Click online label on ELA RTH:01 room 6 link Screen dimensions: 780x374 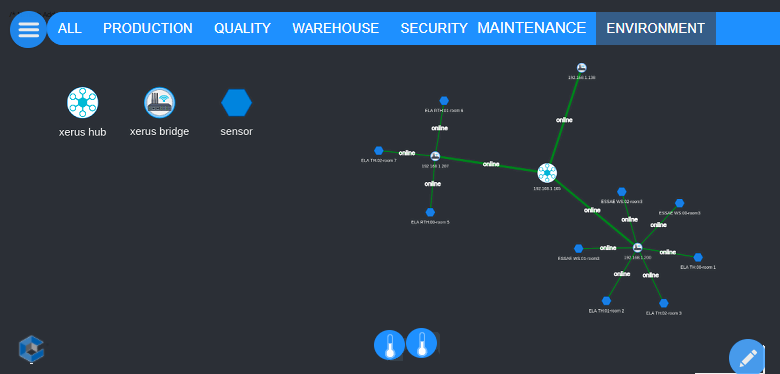pos(440,128)
